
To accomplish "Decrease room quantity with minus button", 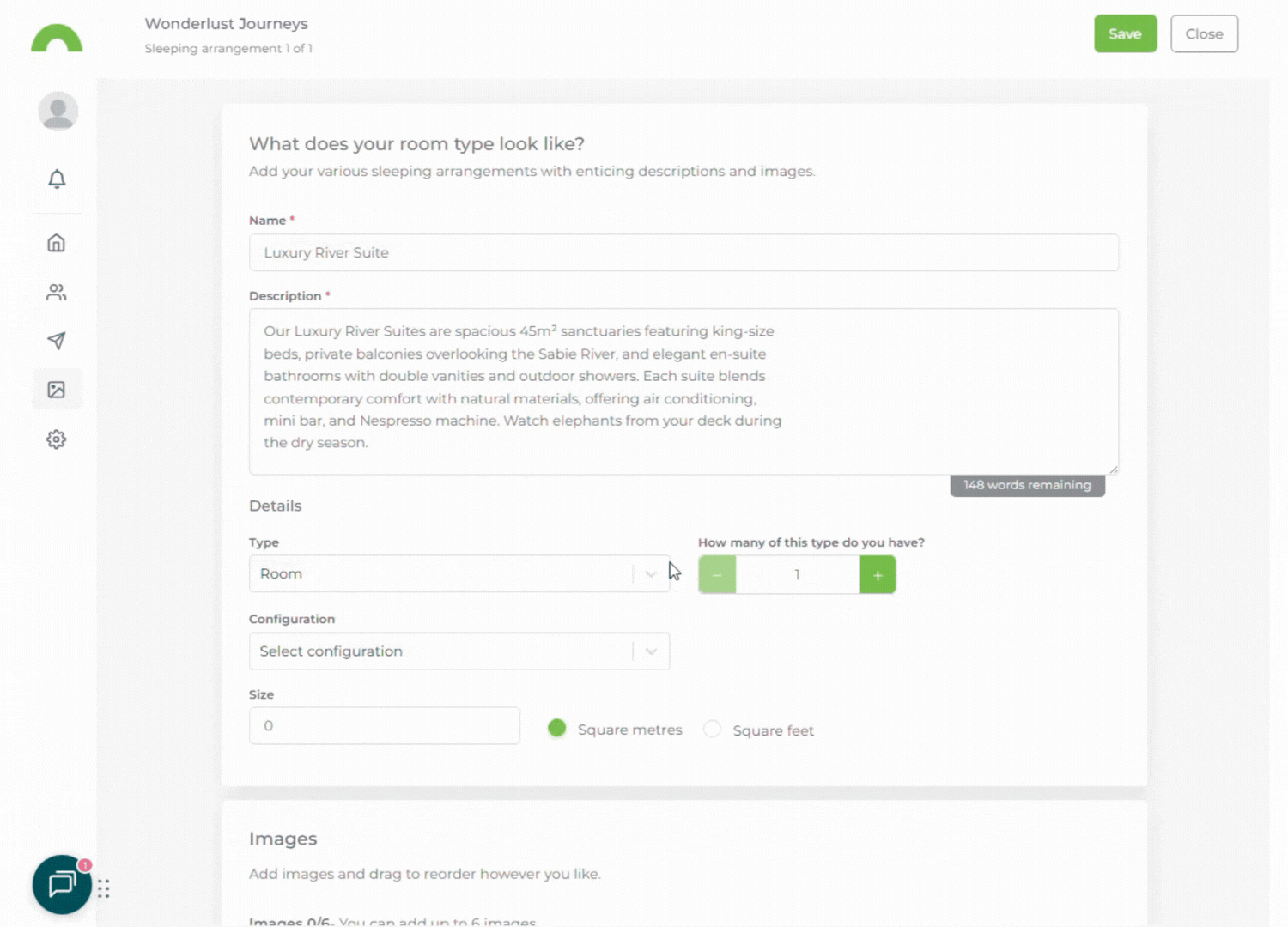I will pos(717,575).
